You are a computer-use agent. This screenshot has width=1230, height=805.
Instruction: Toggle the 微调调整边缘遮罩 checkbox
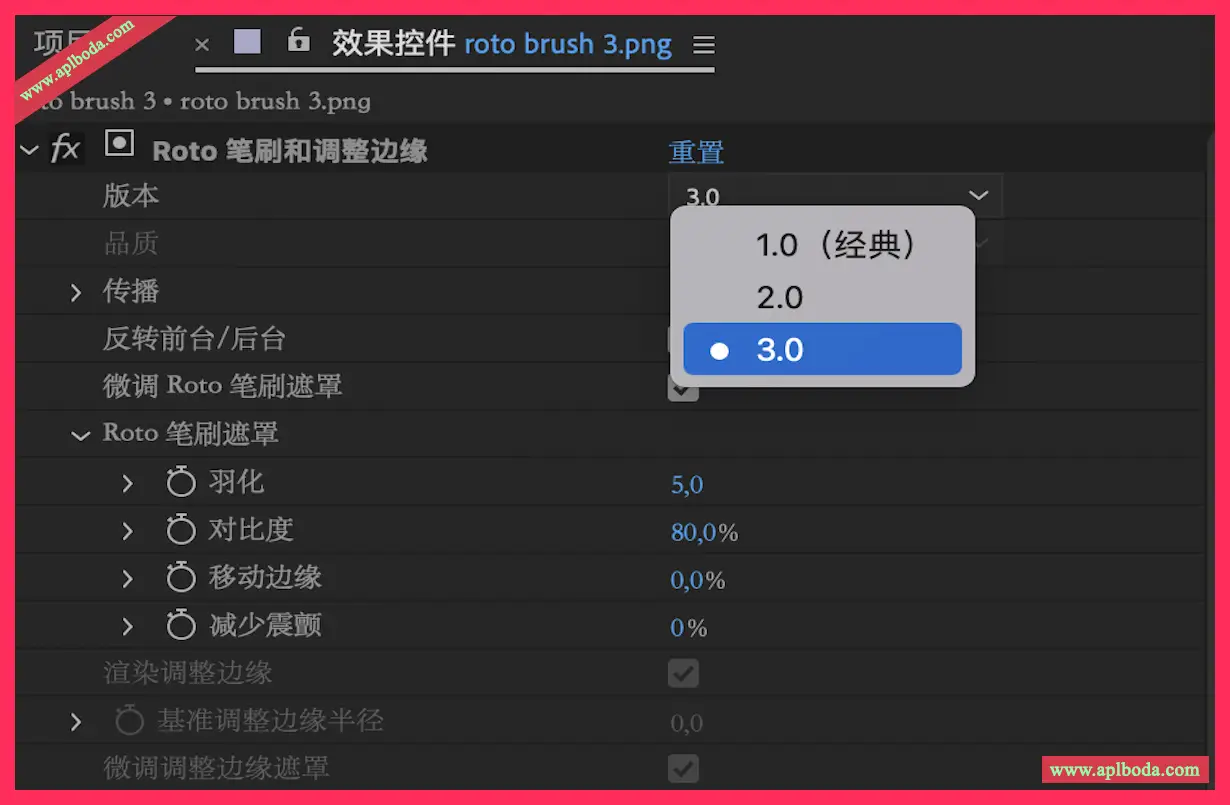683,768
